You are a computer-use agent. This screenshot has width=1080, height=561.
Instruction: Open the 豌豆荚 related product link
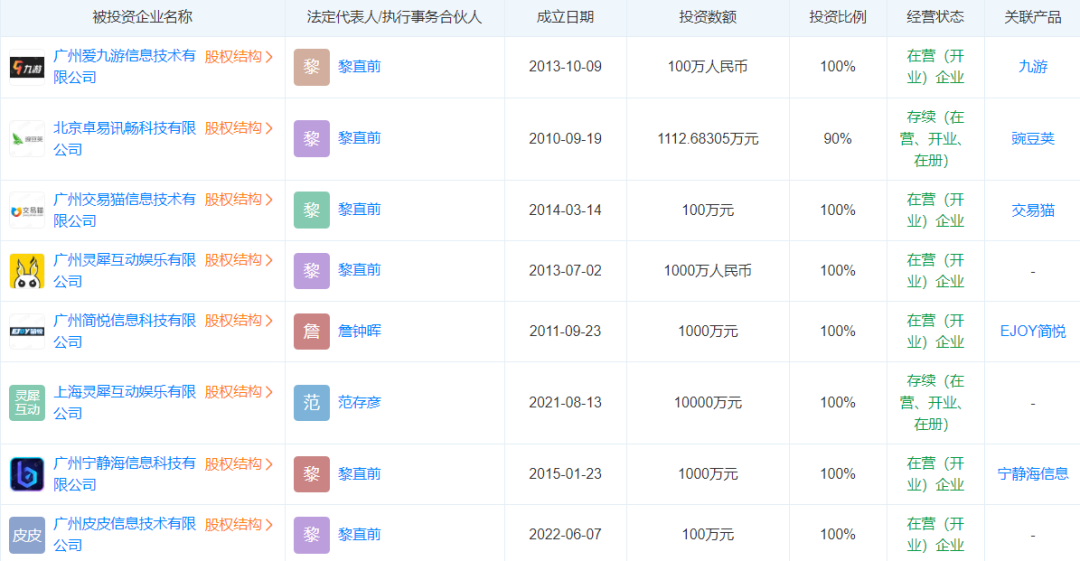(1033, 139)
